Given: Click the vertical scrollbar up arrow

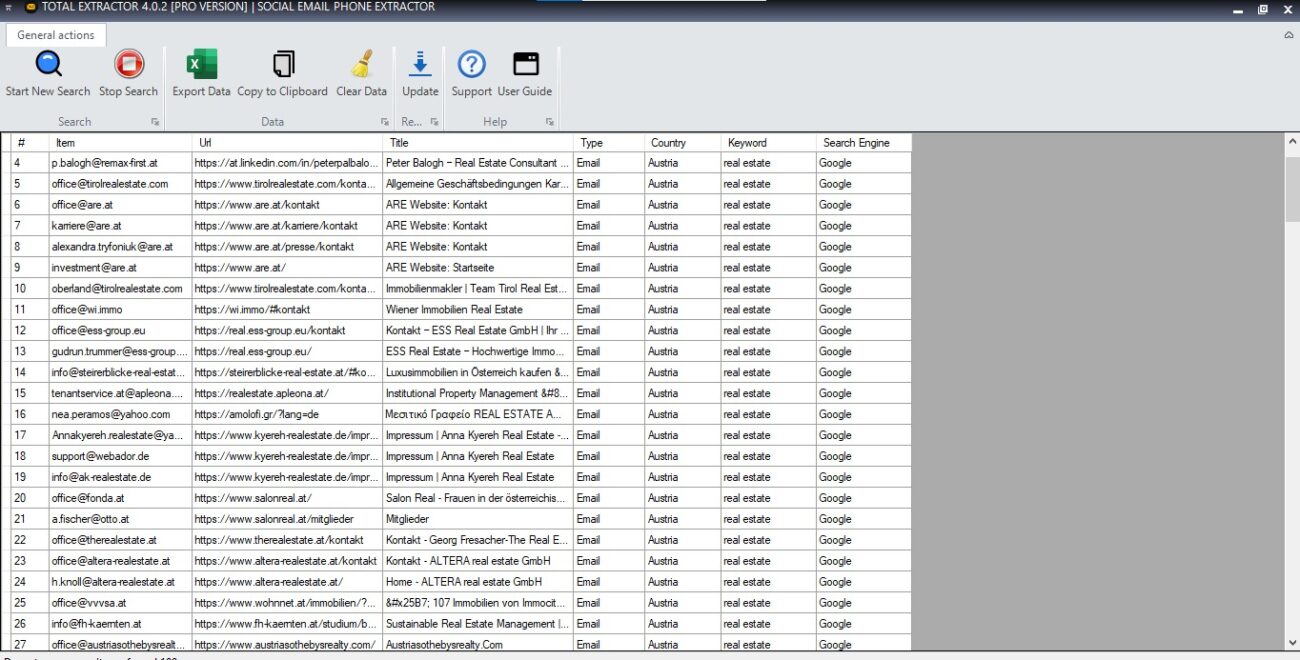Looking at the screenshot, I should pos(1291,142).
